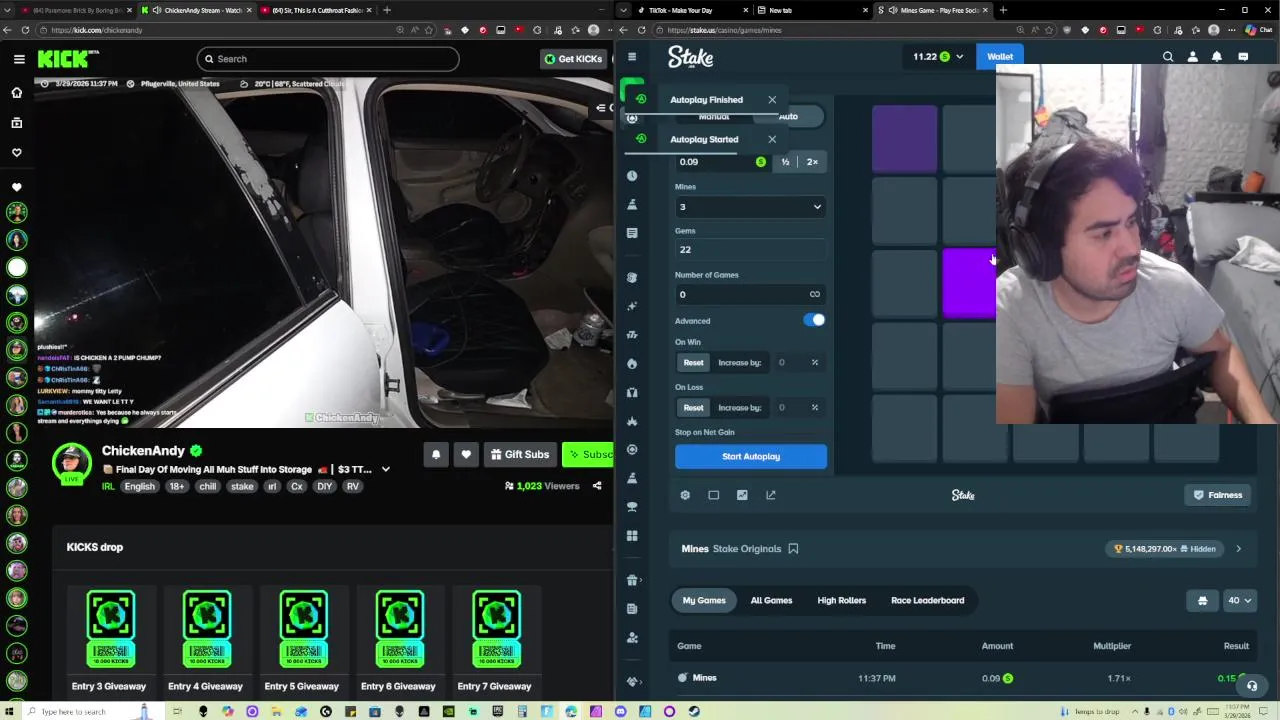Open Windows Start menu
The height and width of the screenshot is (720, 1280).
point(9,711)
